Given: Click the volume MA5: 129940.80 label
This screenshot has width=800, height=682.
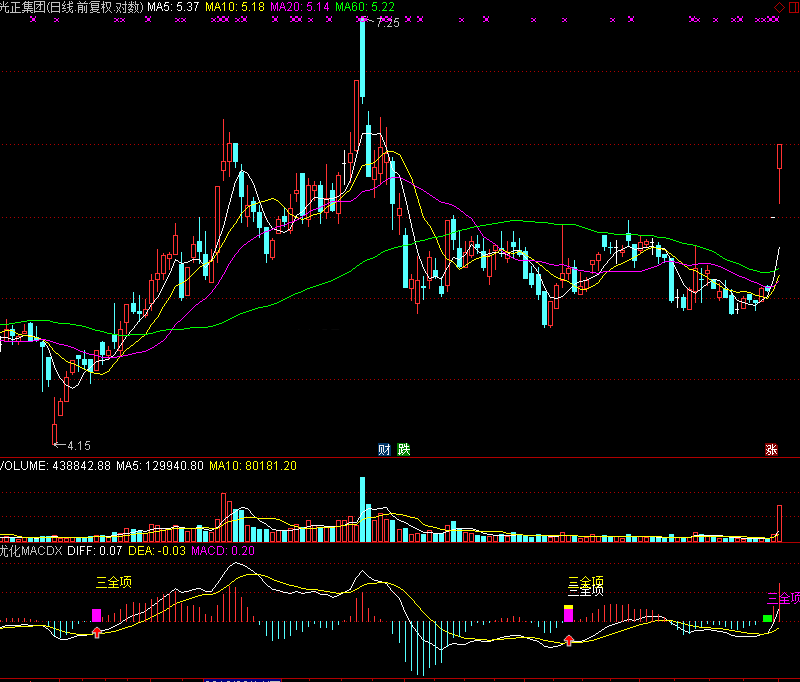Looking at the screenshot, I should (160, 466).
